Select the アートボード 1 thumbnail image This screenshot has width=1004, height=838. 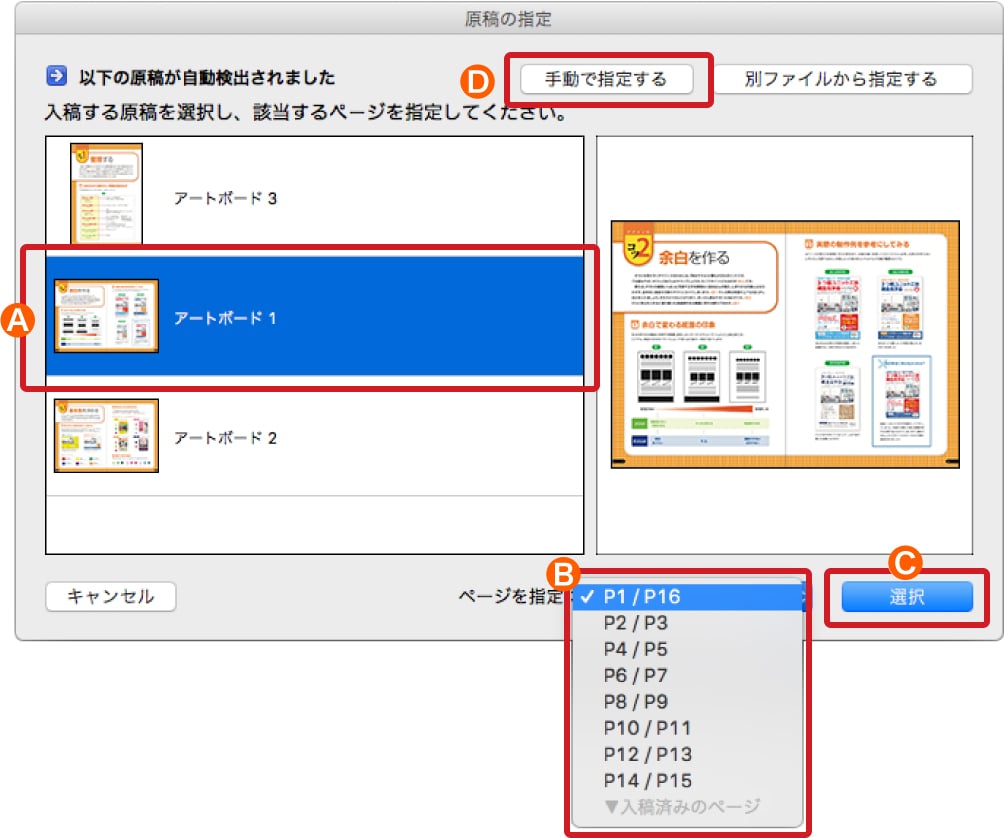[x=106, y=316]
